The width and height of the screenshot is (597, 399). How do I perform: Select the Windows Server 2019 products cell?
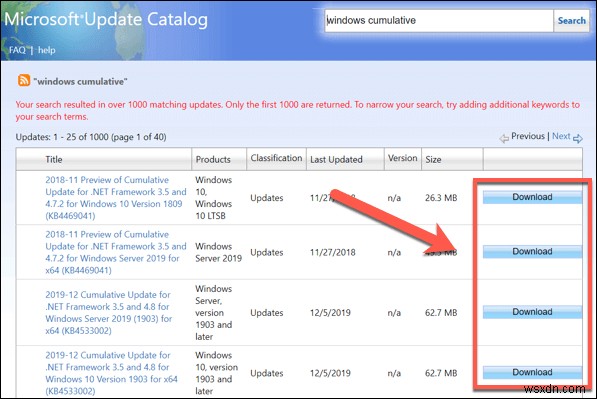coord(219,252)
